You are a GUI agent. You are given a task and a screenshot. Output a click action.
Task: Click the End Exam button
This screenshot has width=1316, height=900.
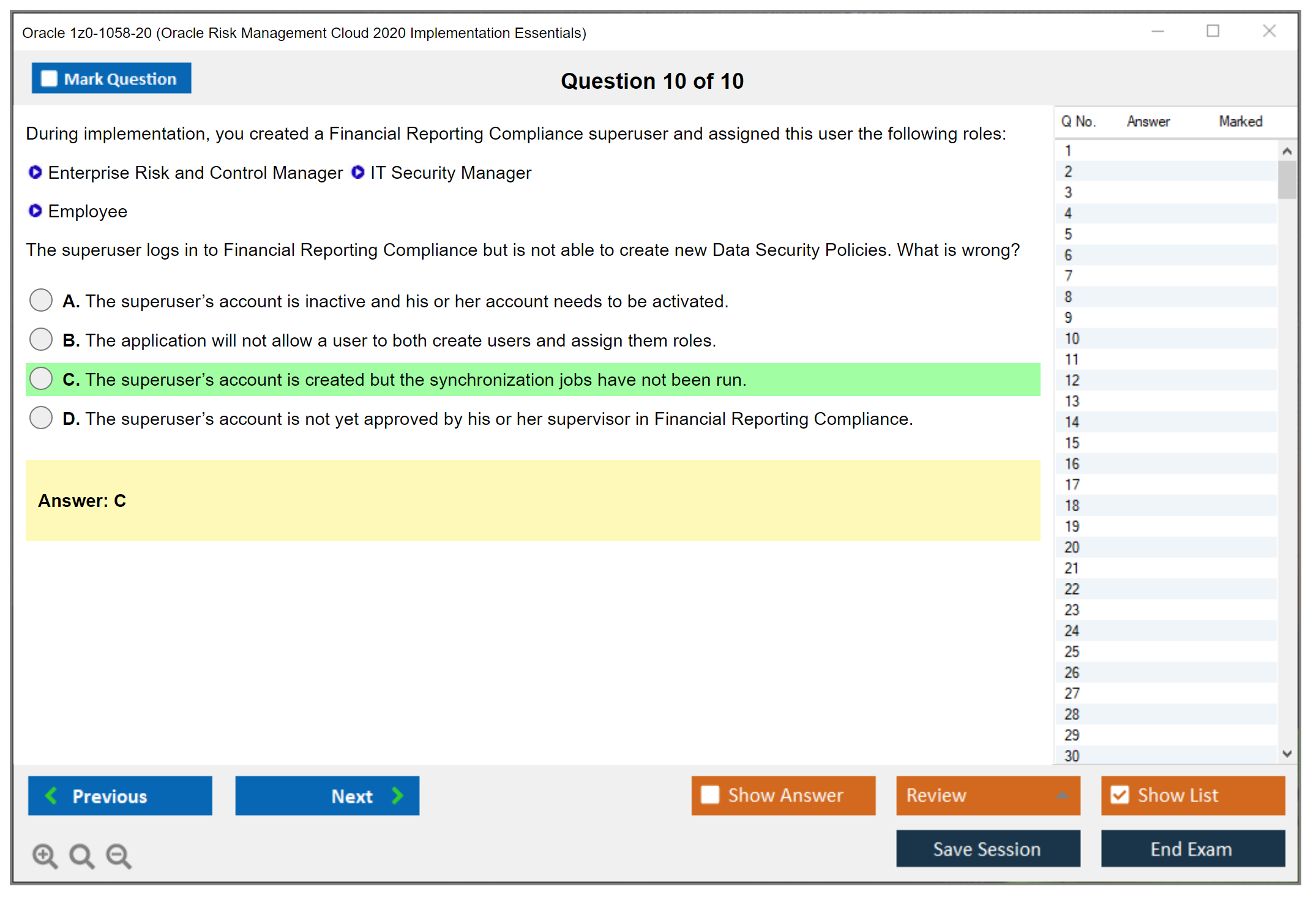(1193, 849)
